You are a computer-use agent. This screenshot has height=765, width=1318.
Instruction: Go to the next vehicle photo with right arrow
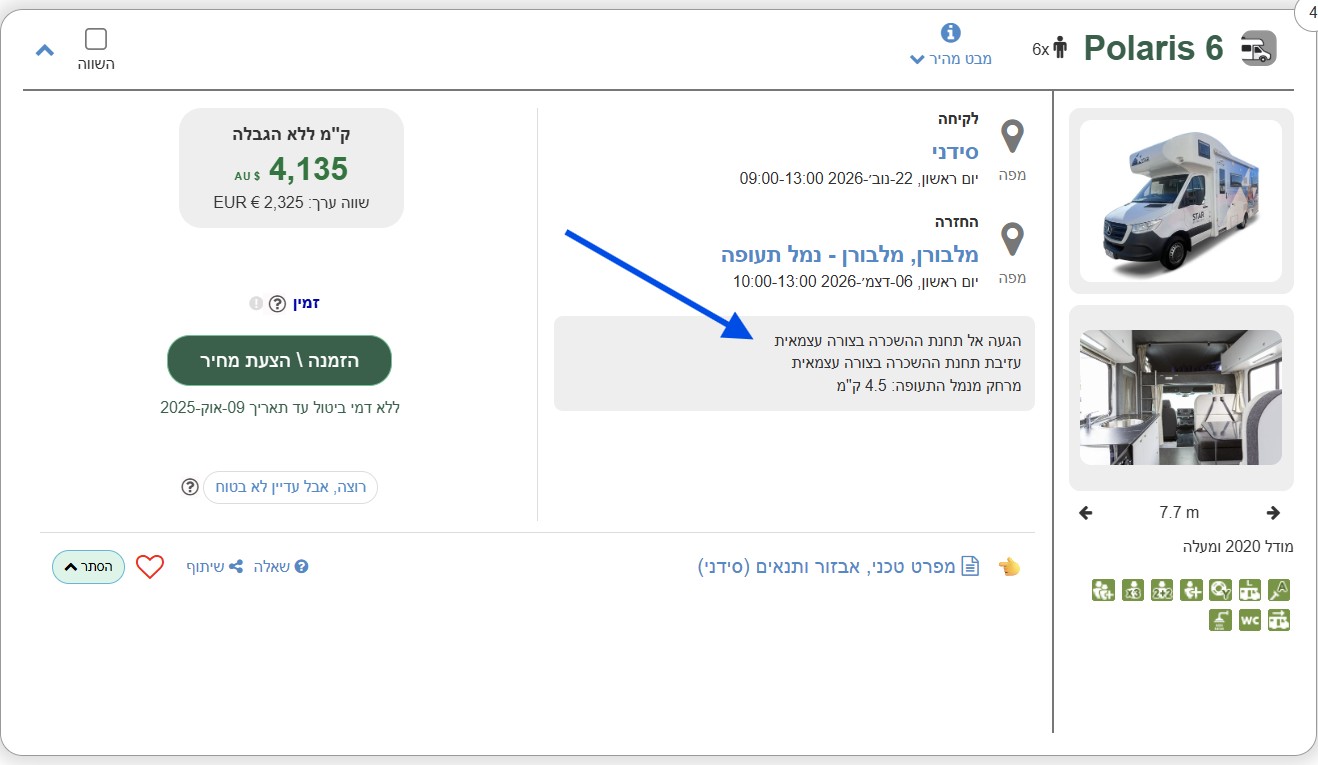1273,513
